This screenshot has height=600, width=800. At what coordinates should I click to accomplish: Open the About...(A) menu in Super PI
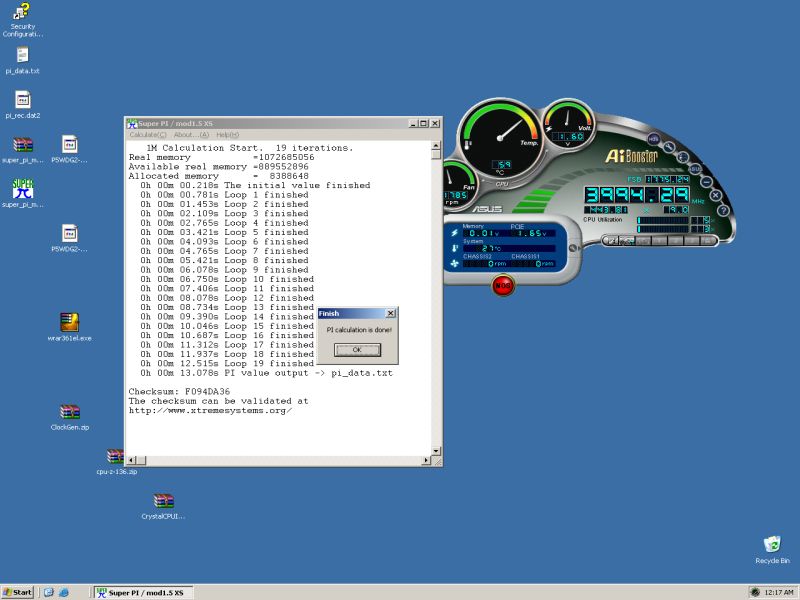point(191,135)
